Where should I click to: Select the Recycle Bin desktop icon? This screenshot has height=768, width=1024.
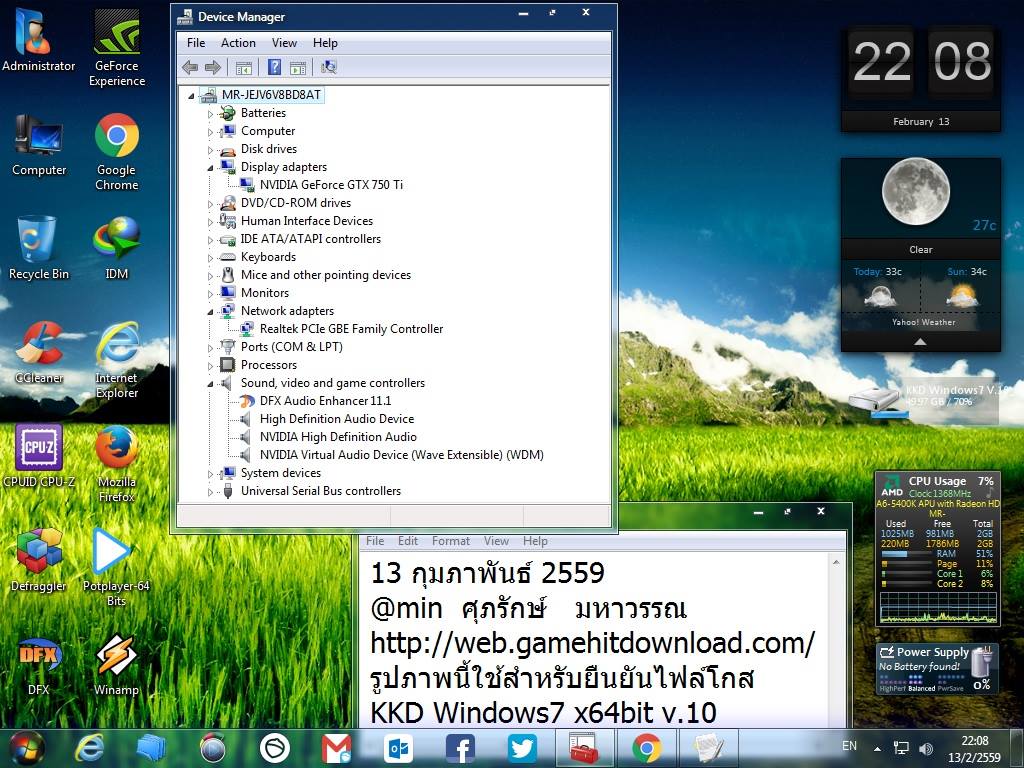pyautogui.click(x=39, y=248)
